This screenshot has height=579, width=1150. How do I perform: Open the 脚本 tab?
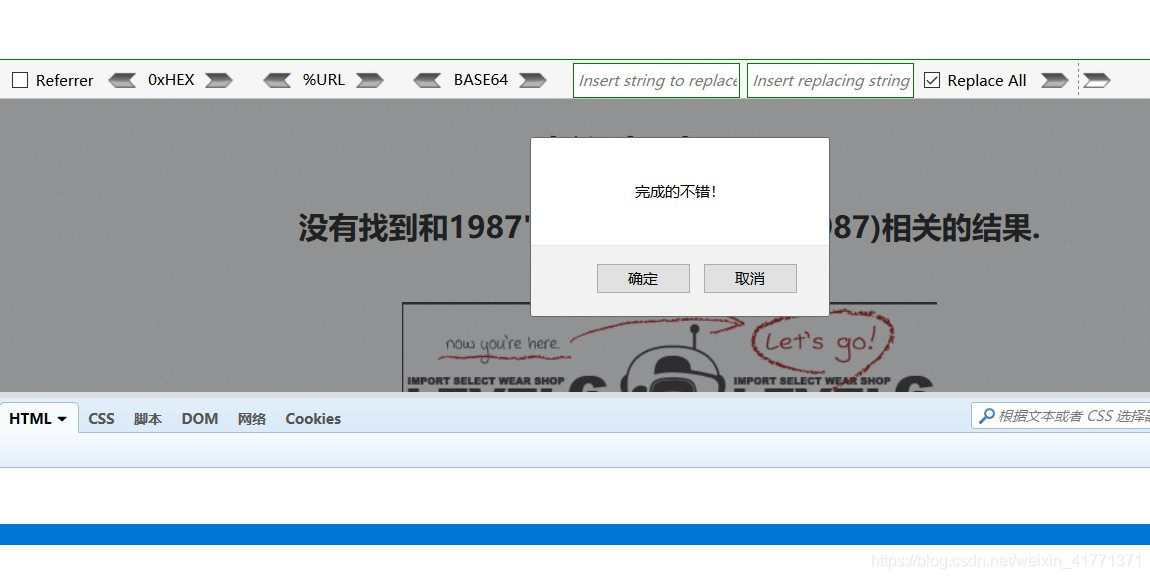coord(147,418)
